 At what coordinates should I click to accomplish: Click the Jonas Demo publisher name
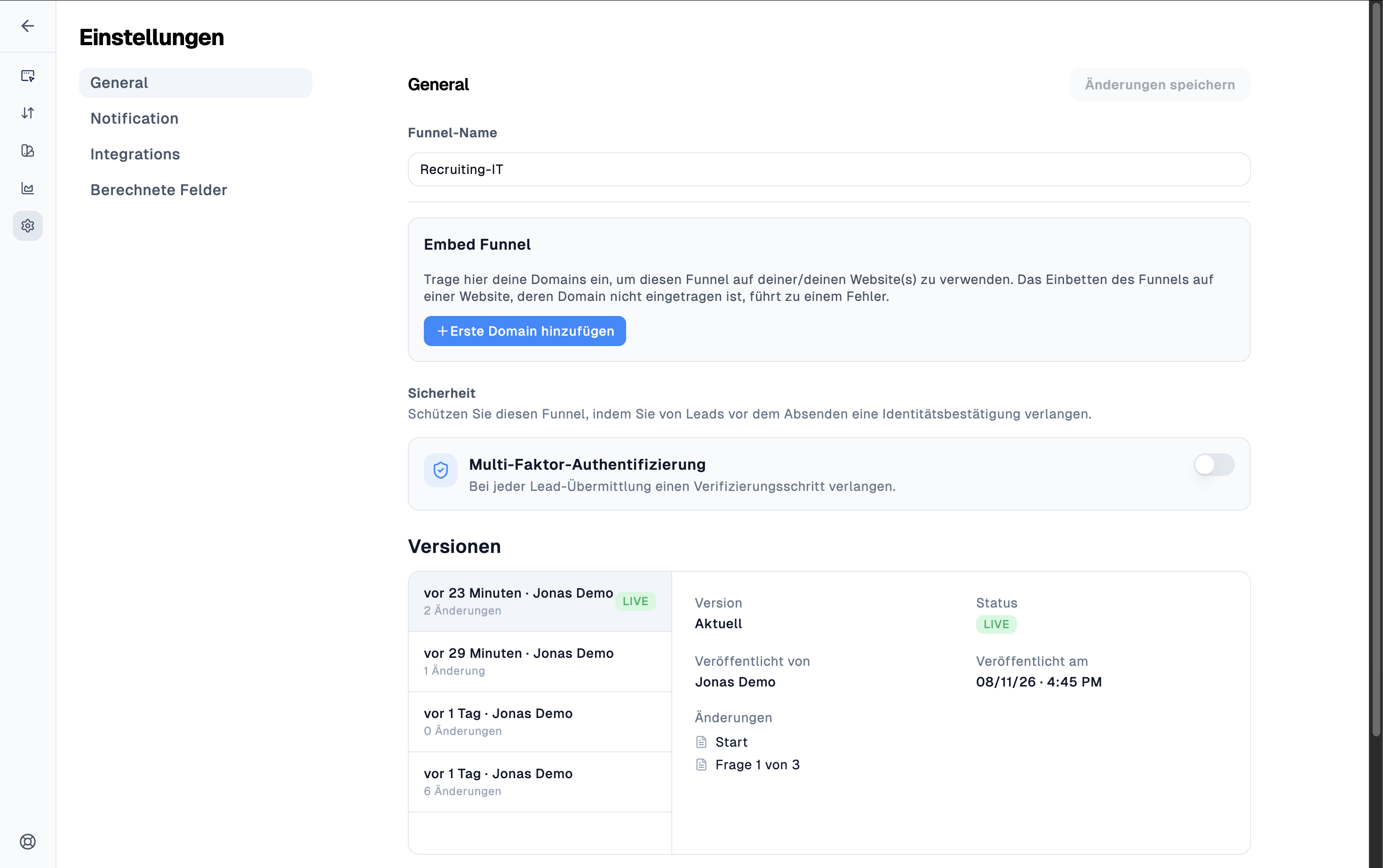(735, 682)
